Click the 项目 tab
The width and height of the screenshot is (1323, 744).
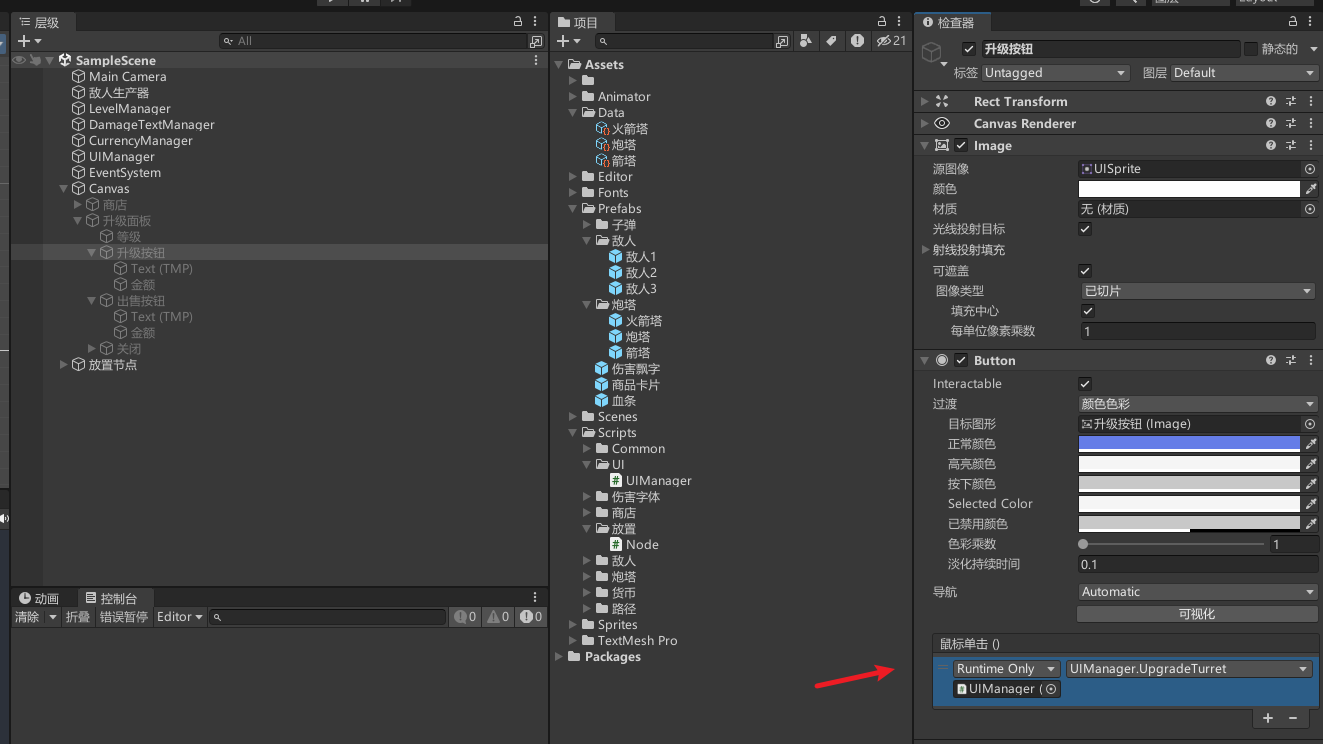[578, 22]
